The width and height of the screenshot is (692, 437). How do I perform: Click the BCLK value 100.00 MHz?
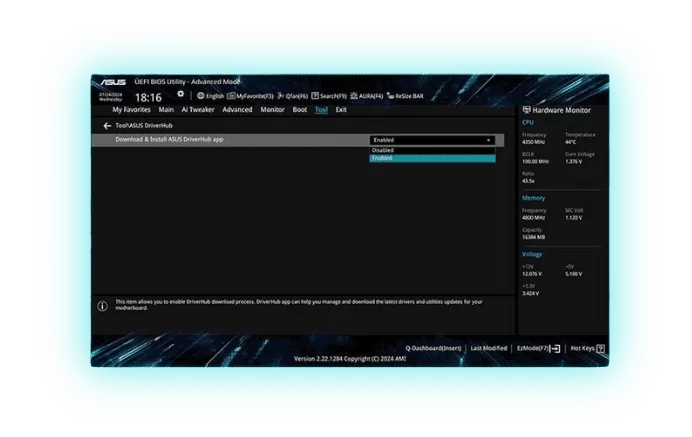point(535,162)
